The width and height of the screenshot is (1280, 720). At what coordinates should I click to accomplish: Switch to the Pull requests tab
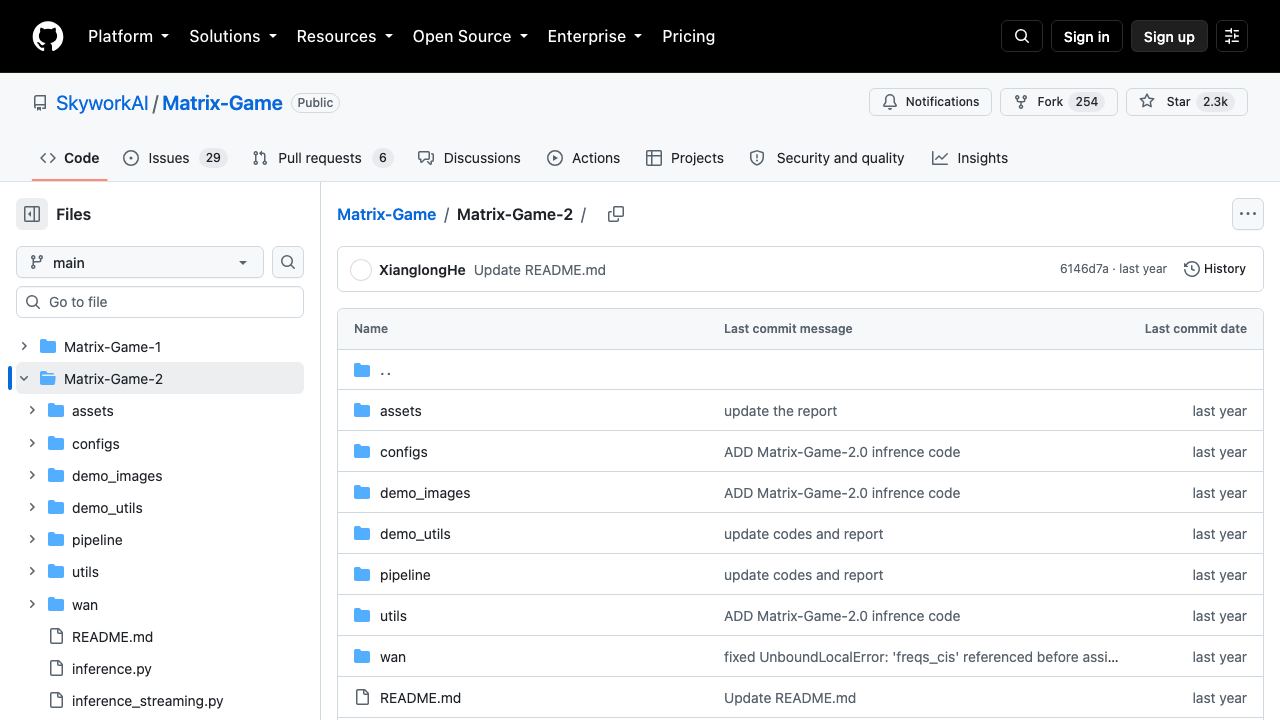[x=323, y=158]
